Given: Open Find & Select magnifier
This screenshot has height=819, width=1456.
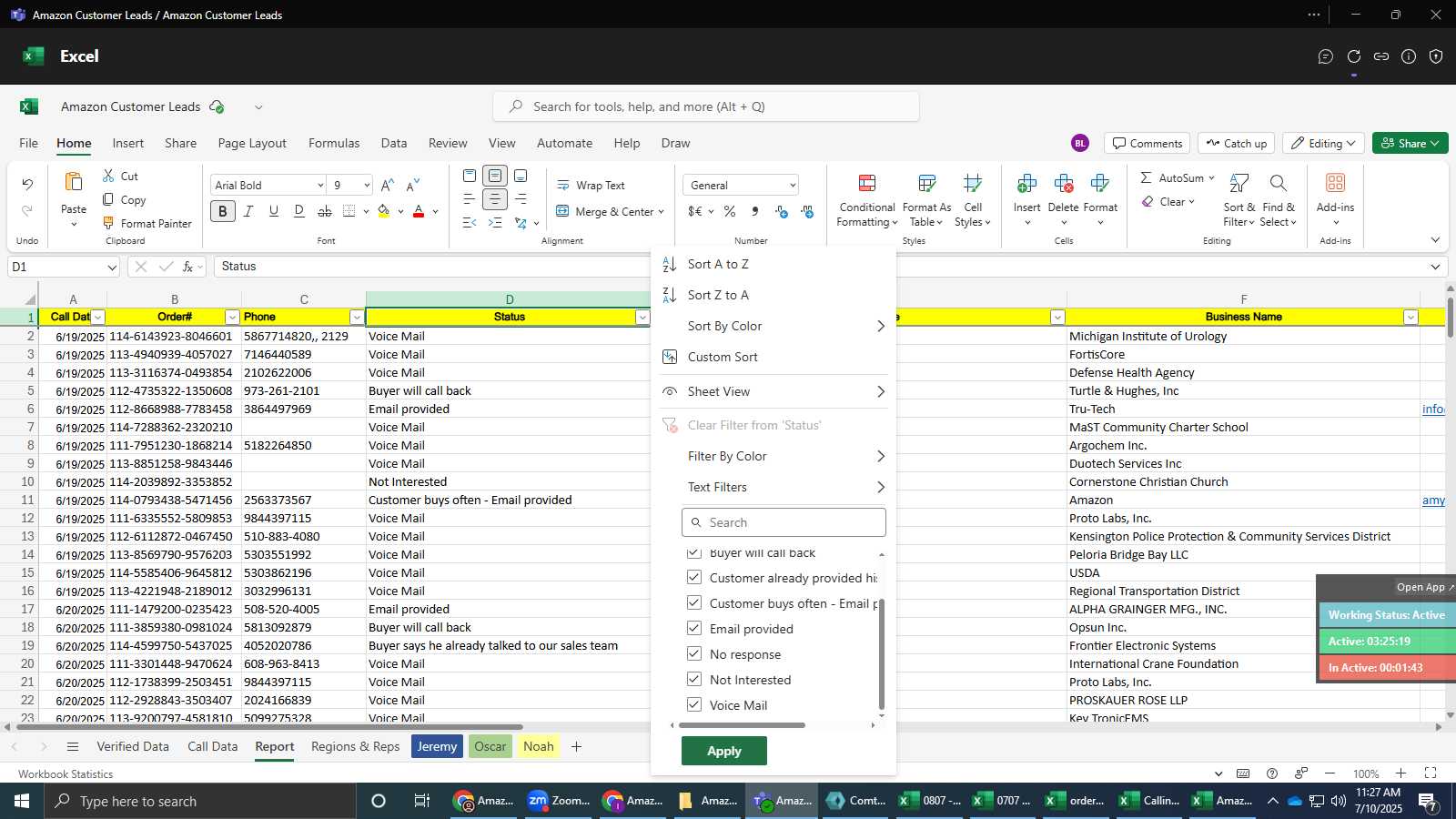Looking at the screenshot, I should click(x=1278, y=184).
